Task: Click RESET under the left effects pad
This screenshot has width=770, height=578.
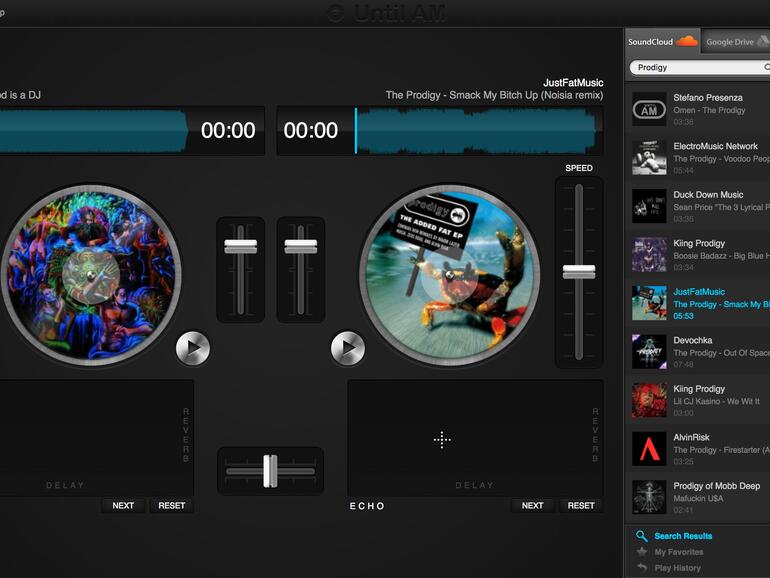Action: (x=172, y=505)
